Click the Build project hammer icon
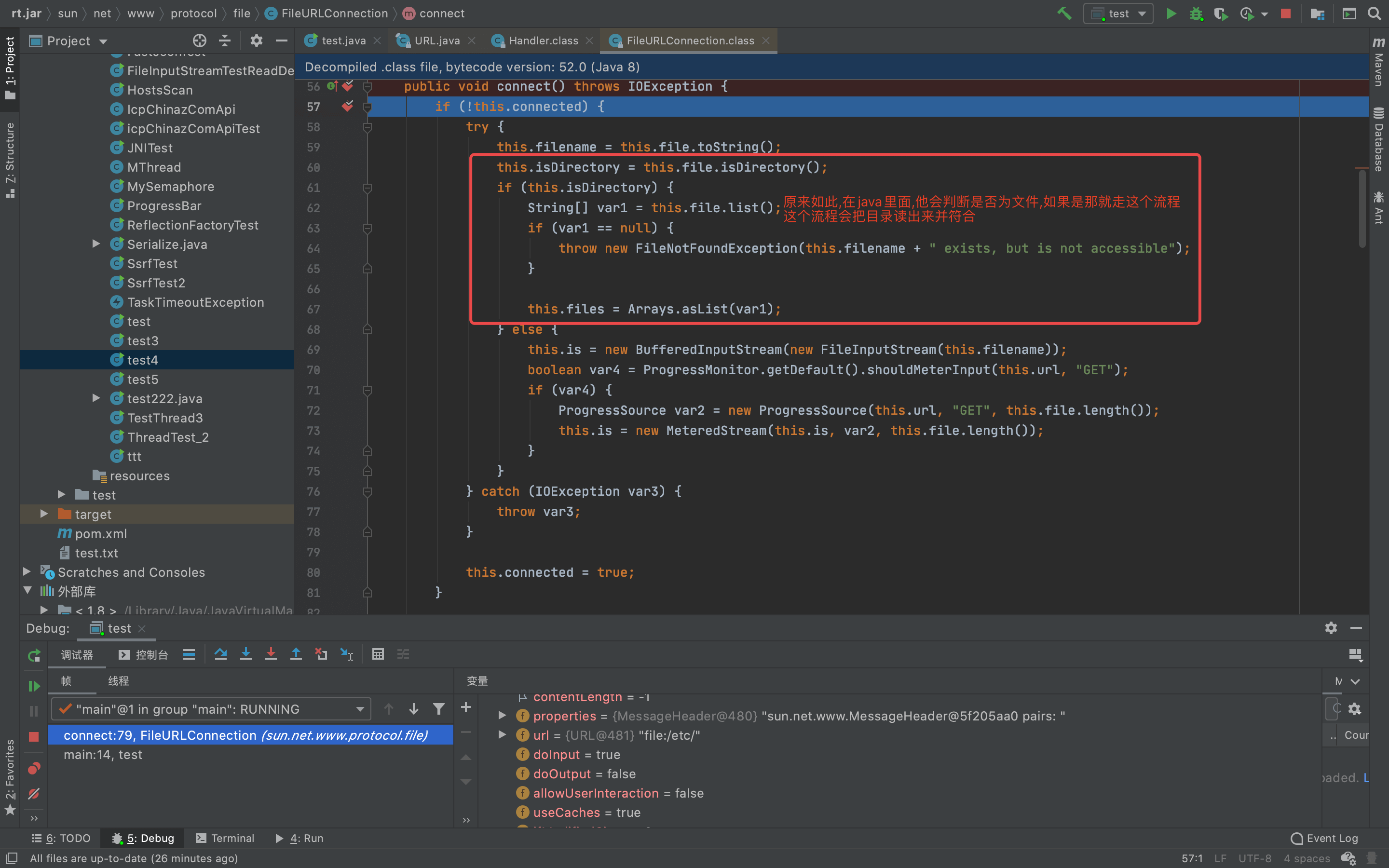 pyautogui.click(x=1064, y=13)
